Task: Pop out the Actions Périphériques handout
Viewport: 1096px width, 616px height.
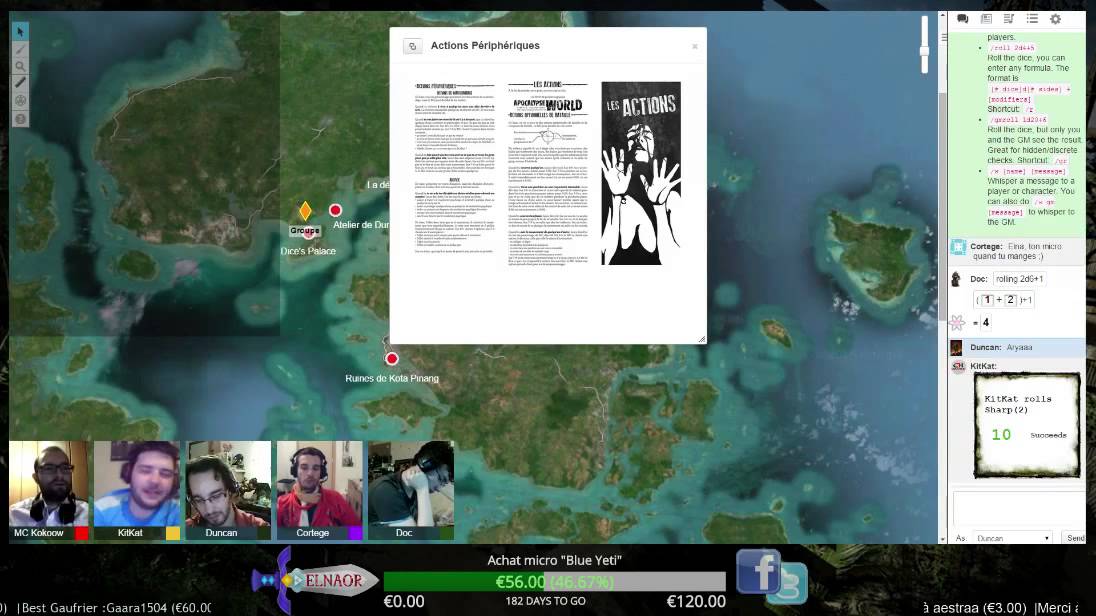Action: coord(412,46)
